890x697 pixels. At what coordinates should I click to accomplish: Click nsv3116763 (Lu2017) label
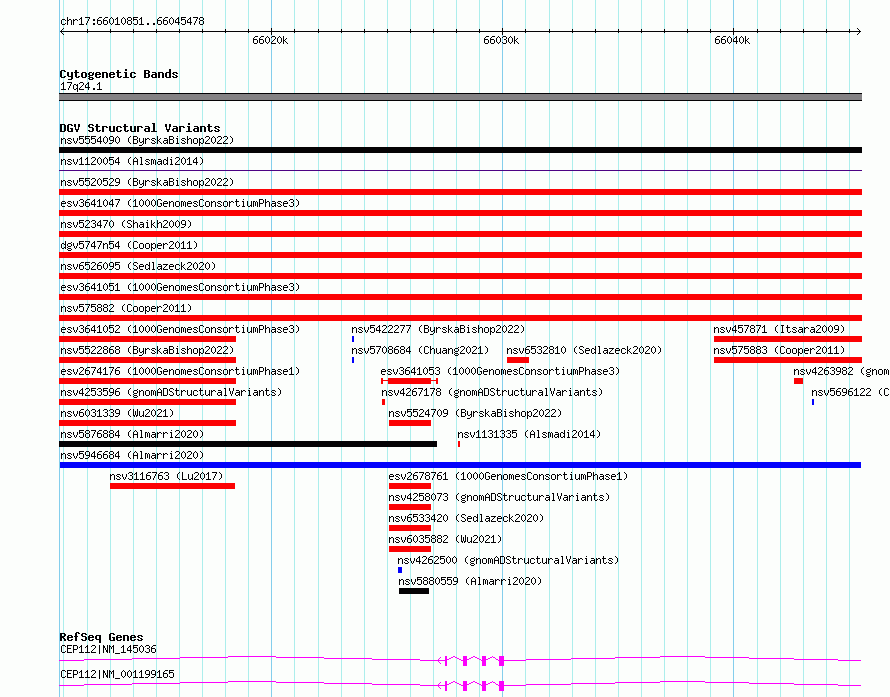click(x=166, y=476)
